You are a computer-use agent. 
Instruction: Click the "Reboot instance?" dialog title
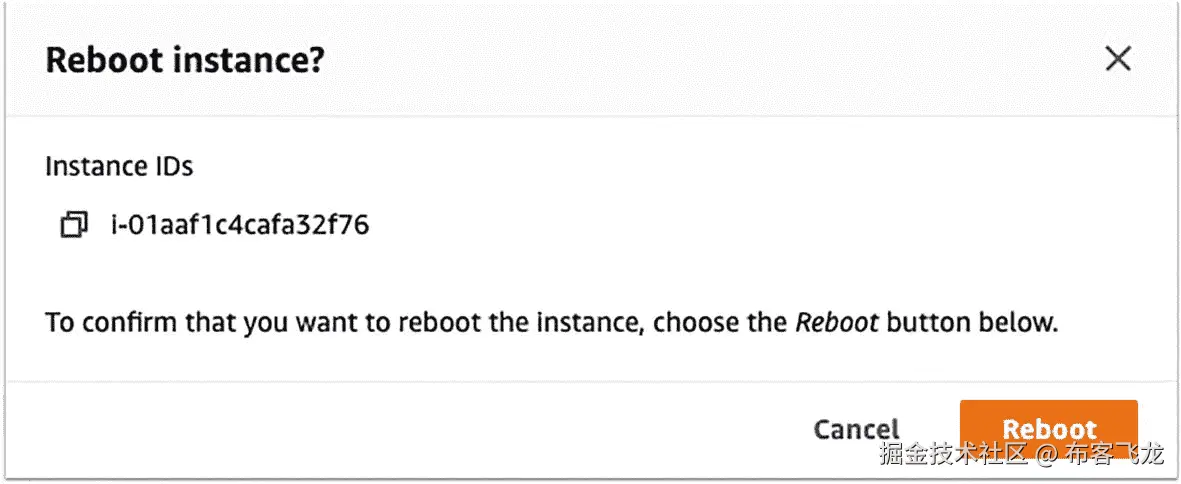pos(185,60)
